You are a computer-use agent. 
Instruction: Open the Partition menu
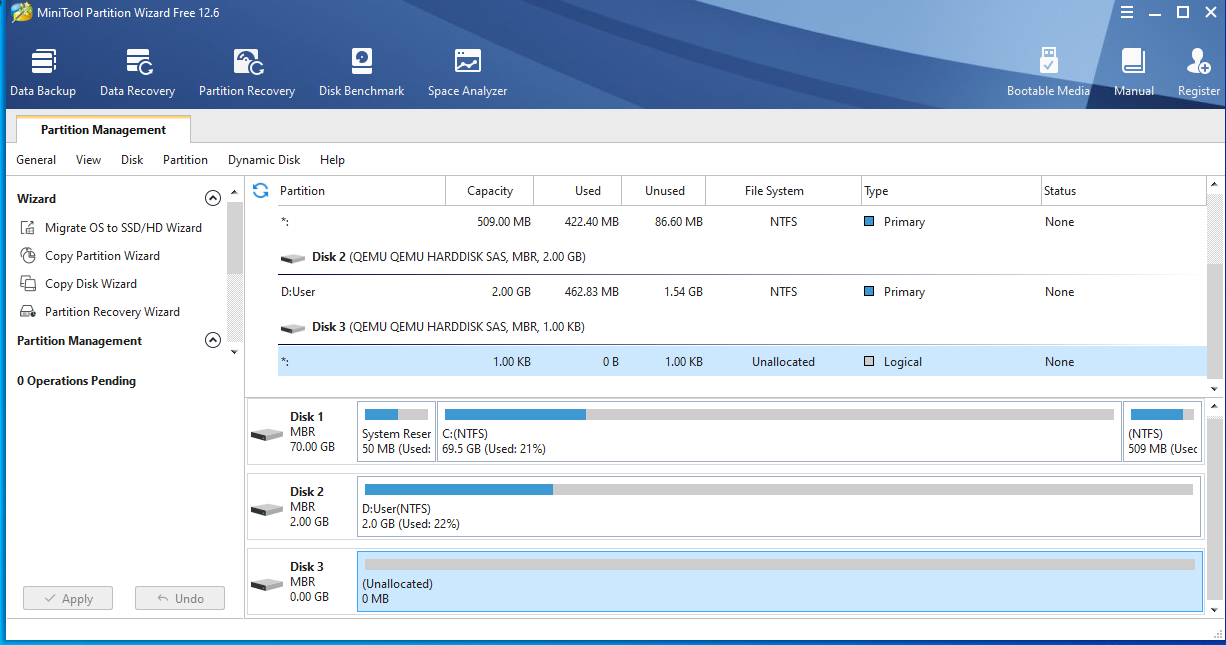185,160
